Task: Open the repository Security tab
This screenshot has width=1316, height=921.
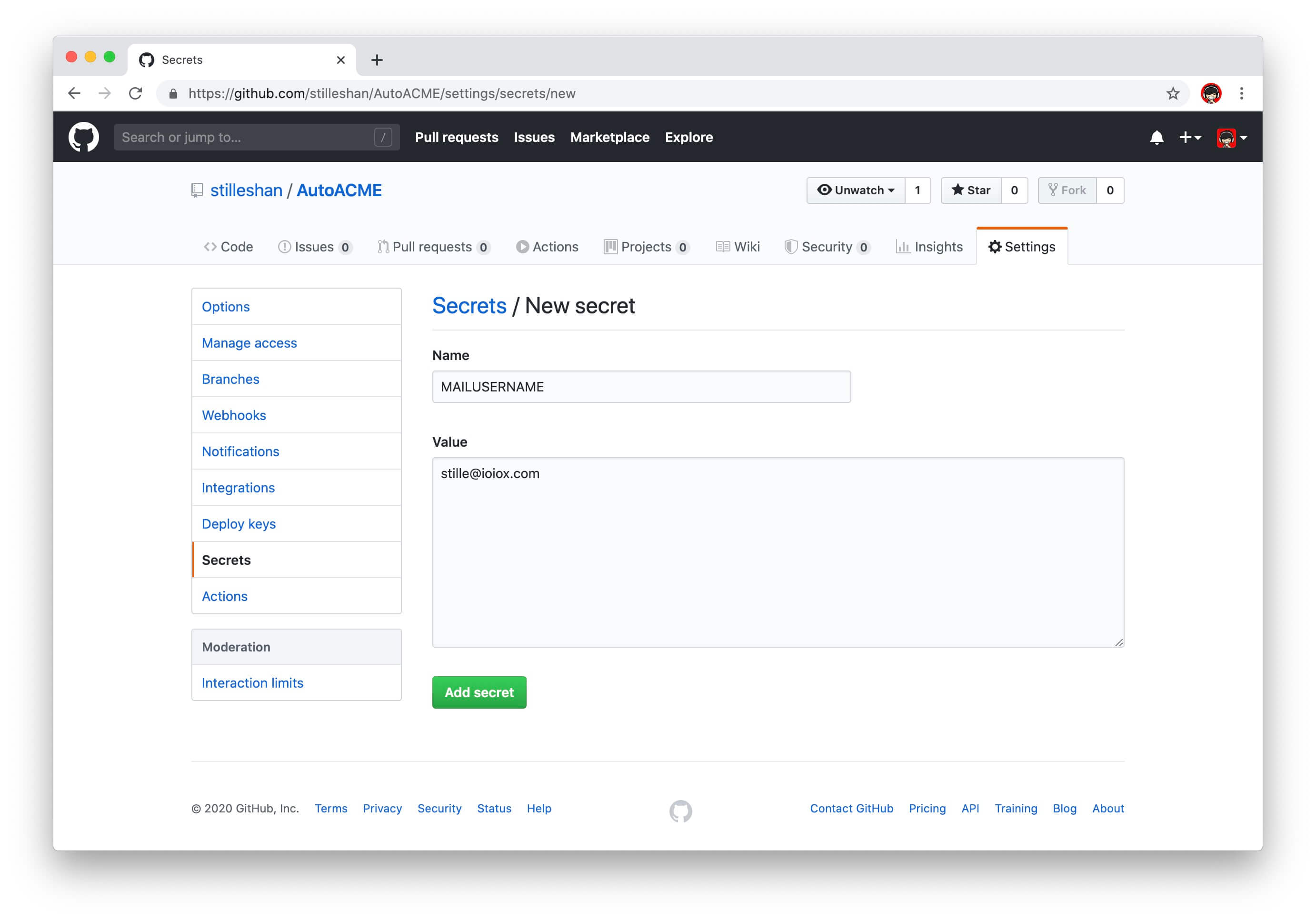Action: click(x=827, y=247)
